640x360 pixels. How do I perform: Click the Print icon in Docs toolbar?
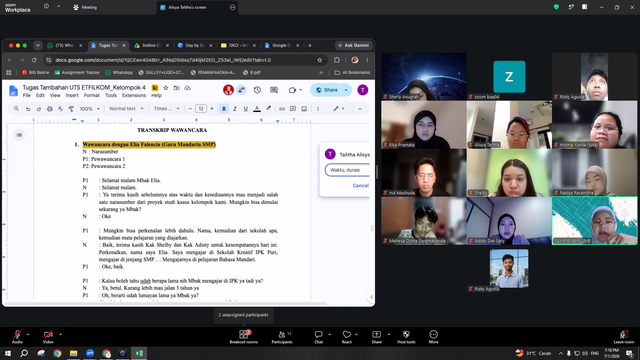coord(50,109)
